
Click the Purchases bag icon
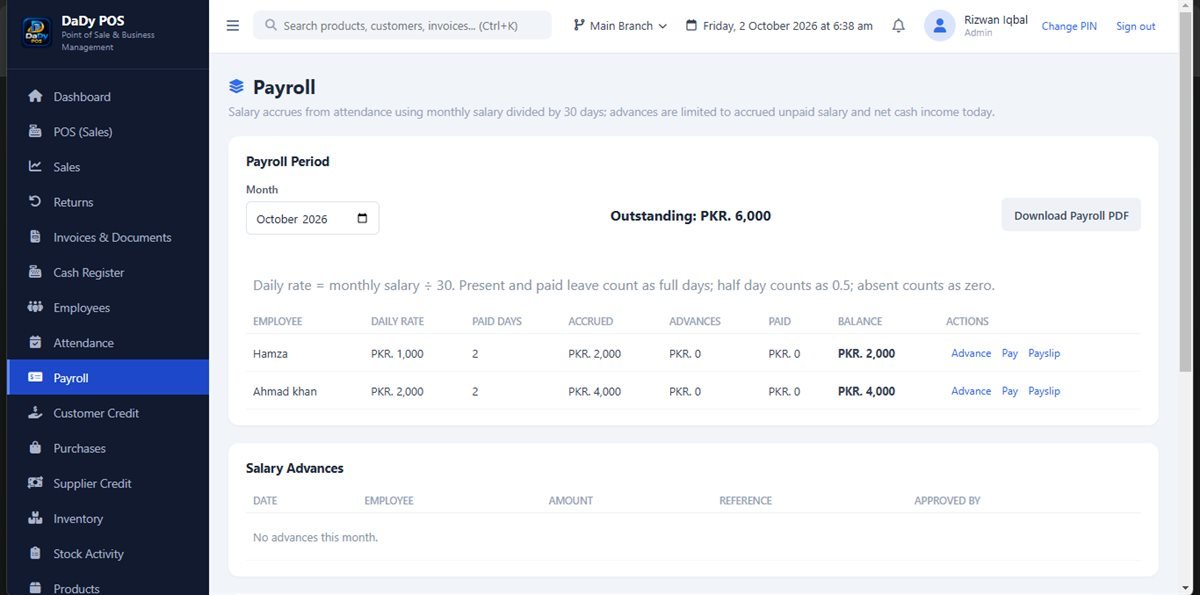pos(35,448)
